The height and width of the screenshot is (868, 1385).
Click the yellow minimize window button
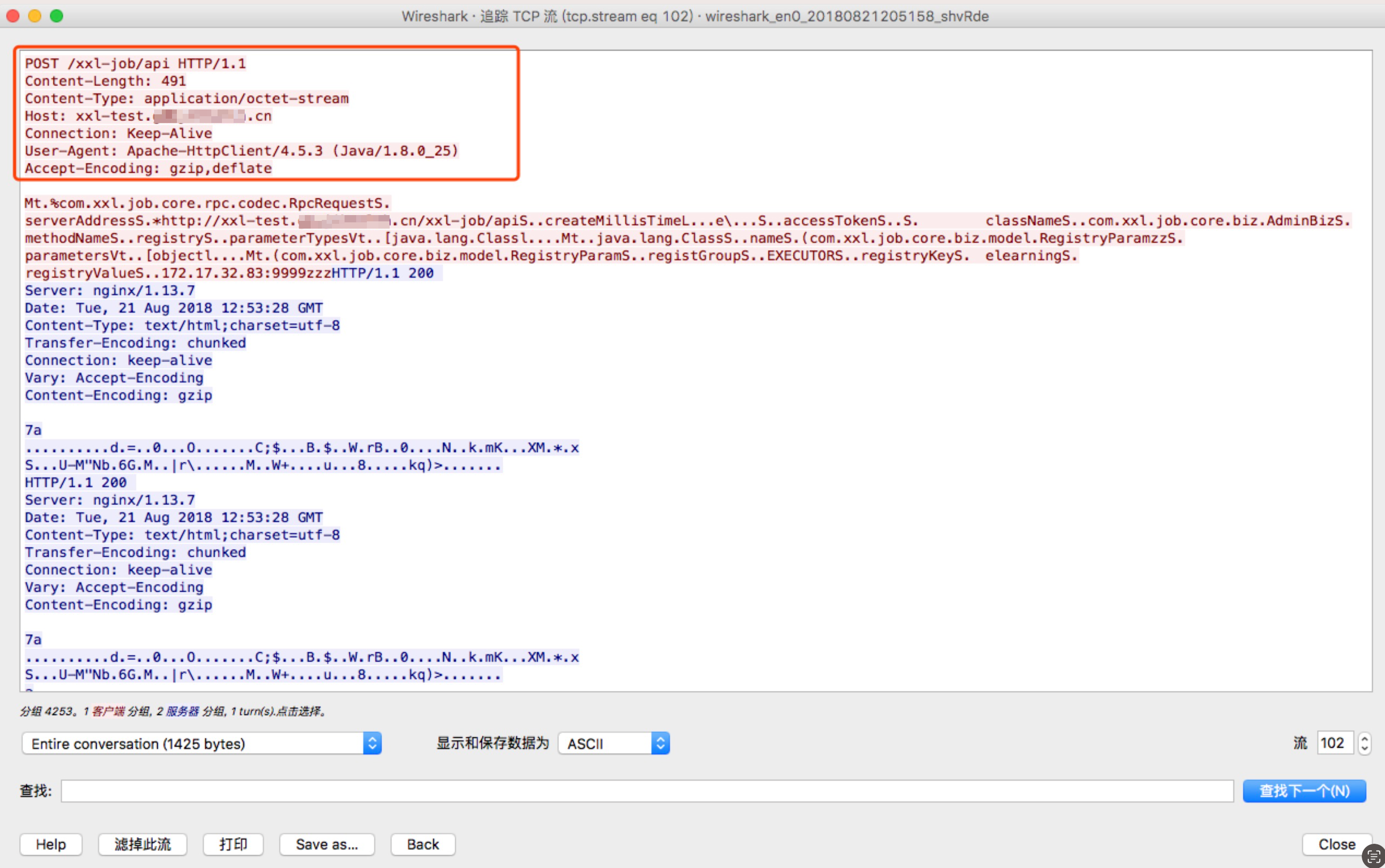(34, 15)
